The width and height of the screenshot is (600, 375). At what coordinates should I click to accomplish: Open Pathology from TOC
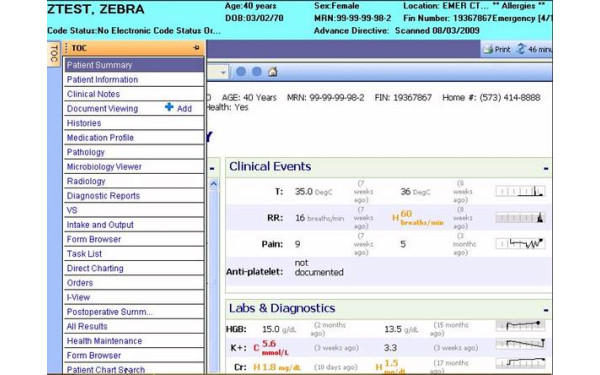(x=134, y=152)
